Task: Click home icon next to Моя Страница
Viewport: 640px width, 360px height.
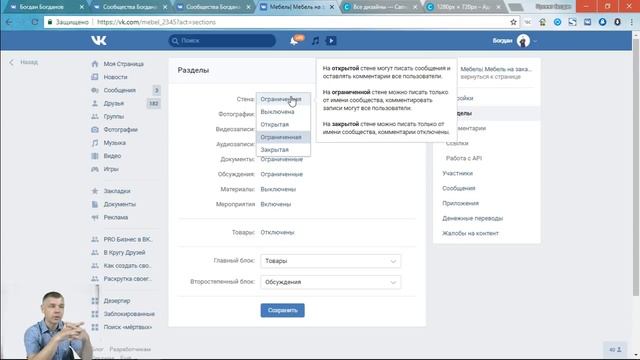Action: coord(95,64)
